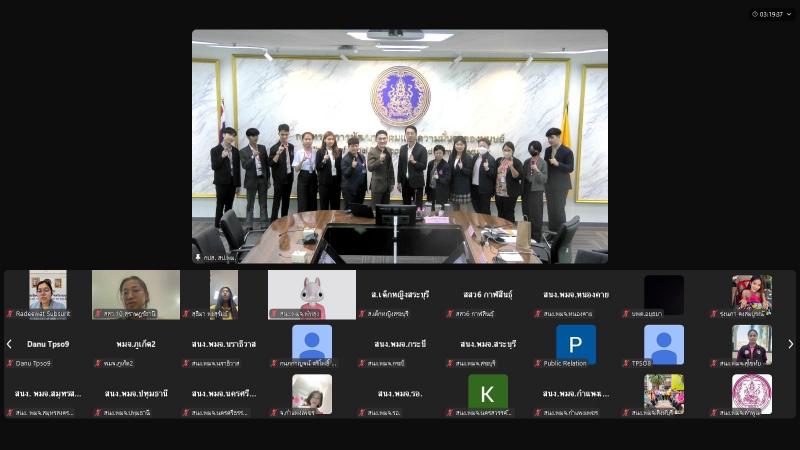Select the outdoor group photo avatar
The width and height of the screenshot is (800, 450).
coord(664,393)
